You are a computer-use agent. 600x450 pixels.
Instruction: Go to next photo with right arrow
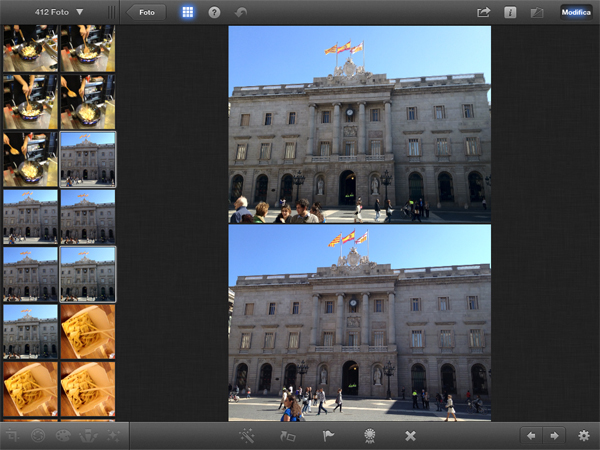(554, 435)
